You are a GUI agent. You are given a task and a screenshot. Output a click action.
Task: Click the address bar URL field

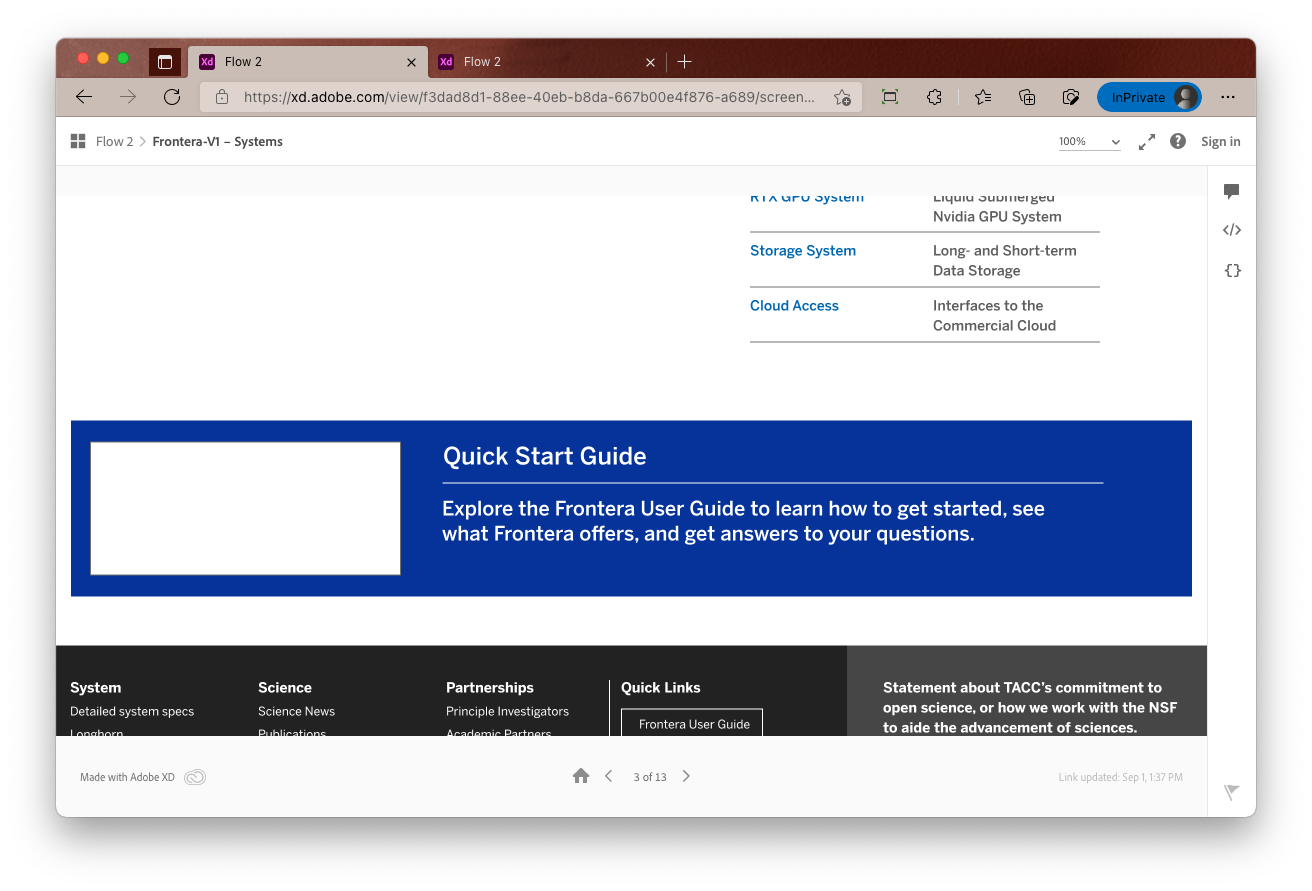tap(530, 97)
